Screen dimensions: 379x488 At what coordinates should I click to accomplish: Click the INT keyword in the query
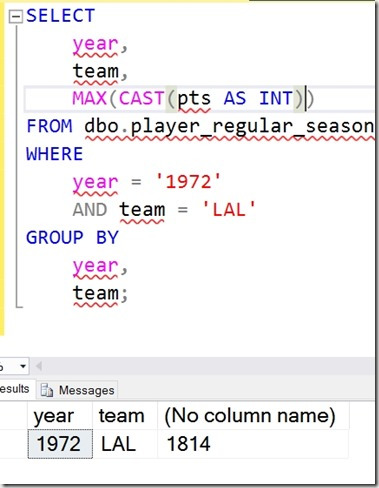point(276,98)
